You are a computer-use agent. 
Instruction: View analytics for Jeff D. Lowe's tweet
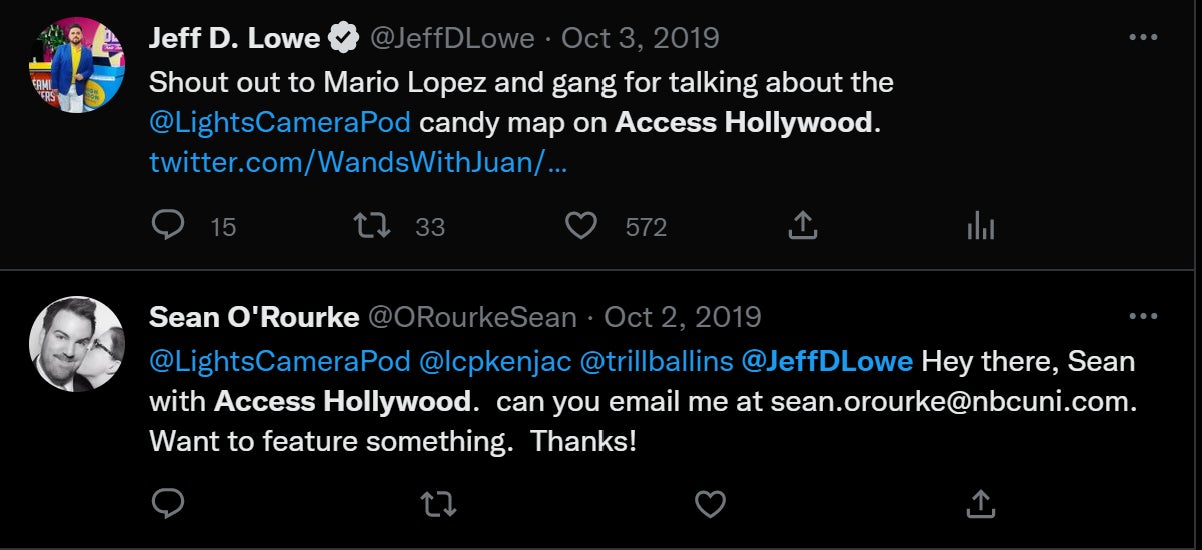click(981, 227)
